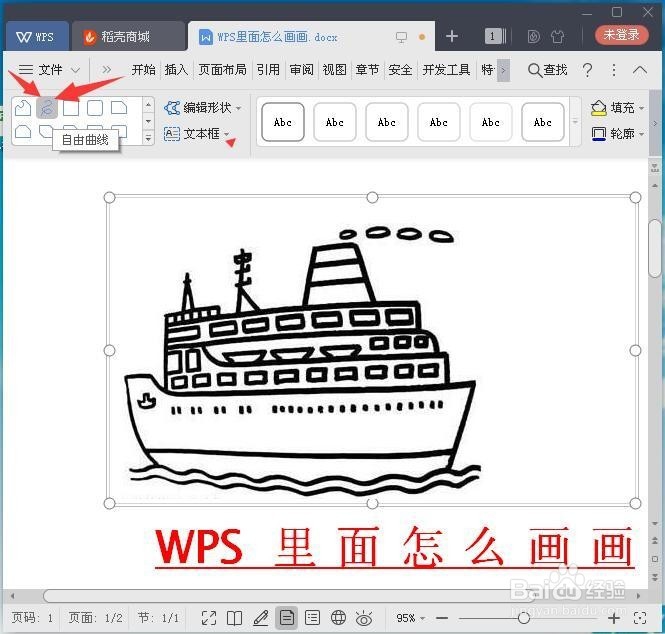665x634 pixels.
Task: Expand the shape gallery more button
Action: [x=148, y=138]
